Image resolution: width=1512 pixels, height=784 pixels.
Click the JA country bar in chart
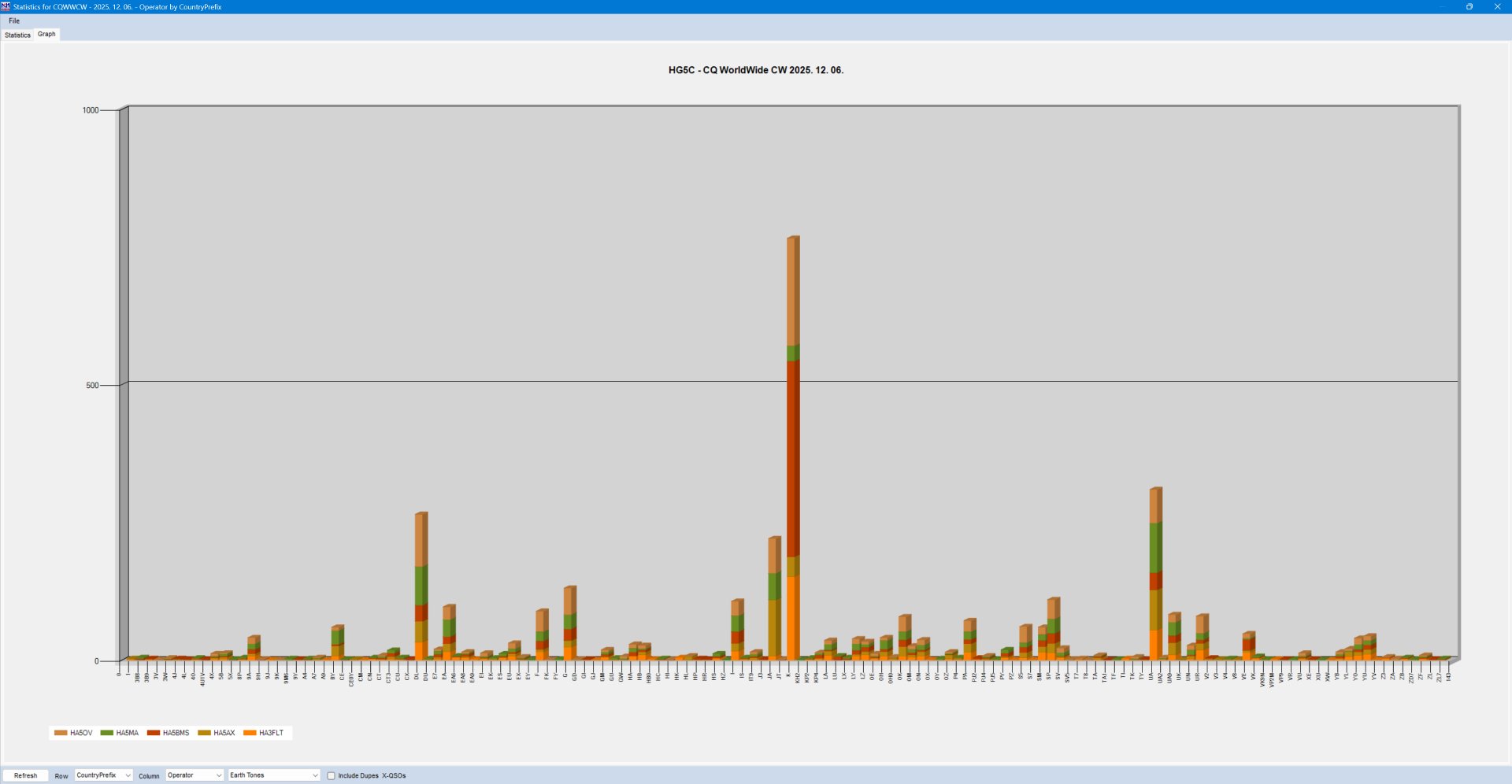click(773, 598)
